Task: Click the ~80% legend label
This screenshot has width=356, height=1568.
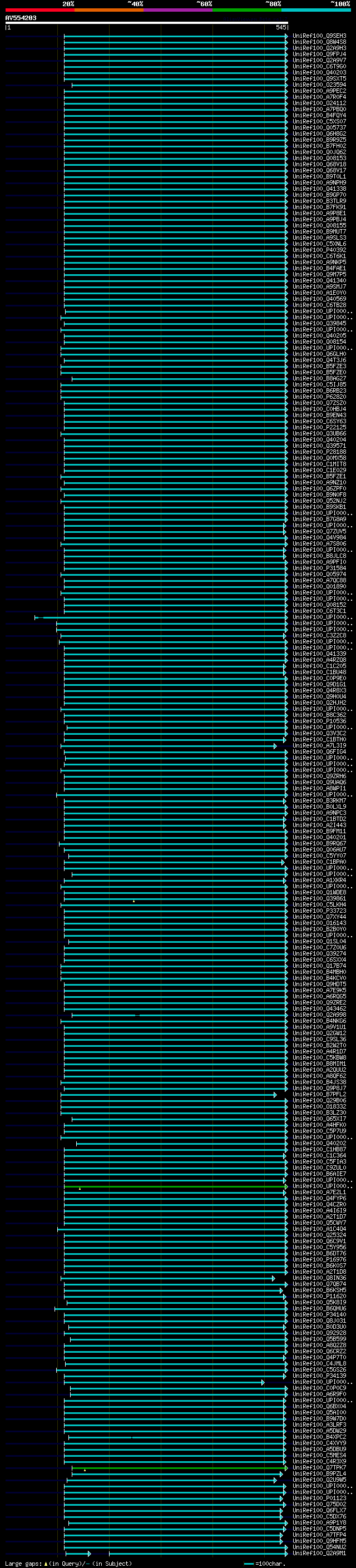Action: coord(273,4)
